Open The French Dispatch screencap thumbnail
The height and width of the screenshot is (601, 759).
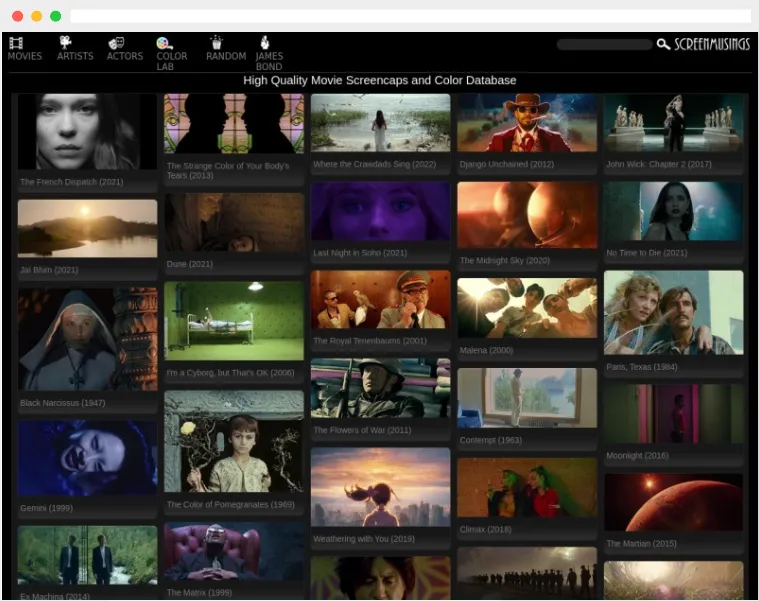coord(88,132)
